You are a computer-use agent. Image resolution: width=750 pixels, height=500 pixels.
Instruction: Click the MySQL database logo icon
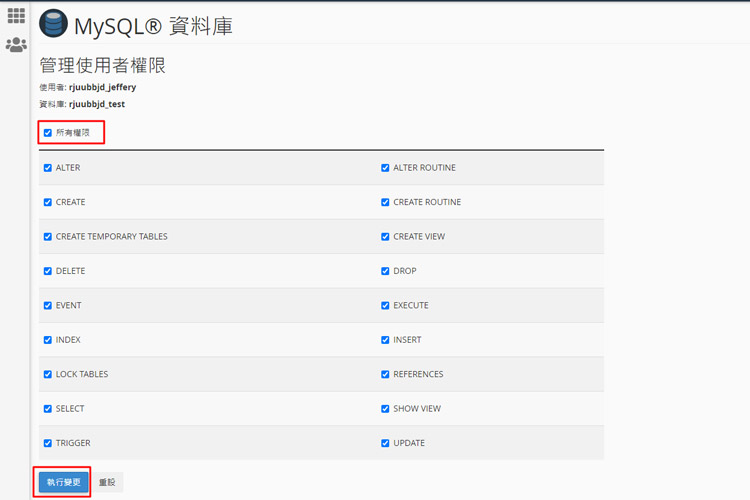53,23
